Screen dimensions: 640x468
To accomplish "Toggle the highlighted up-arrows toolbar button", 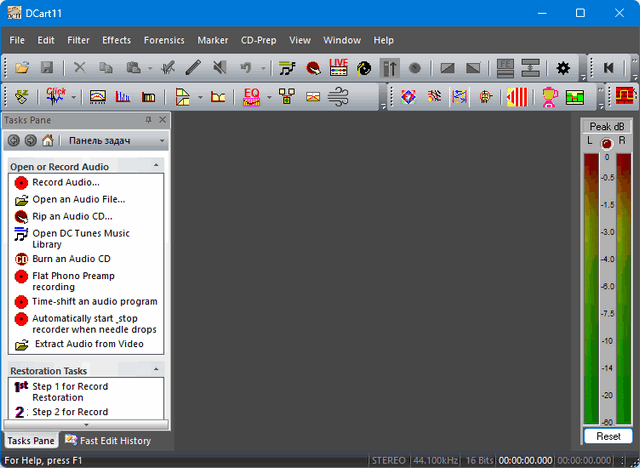I will coord(390,68).
